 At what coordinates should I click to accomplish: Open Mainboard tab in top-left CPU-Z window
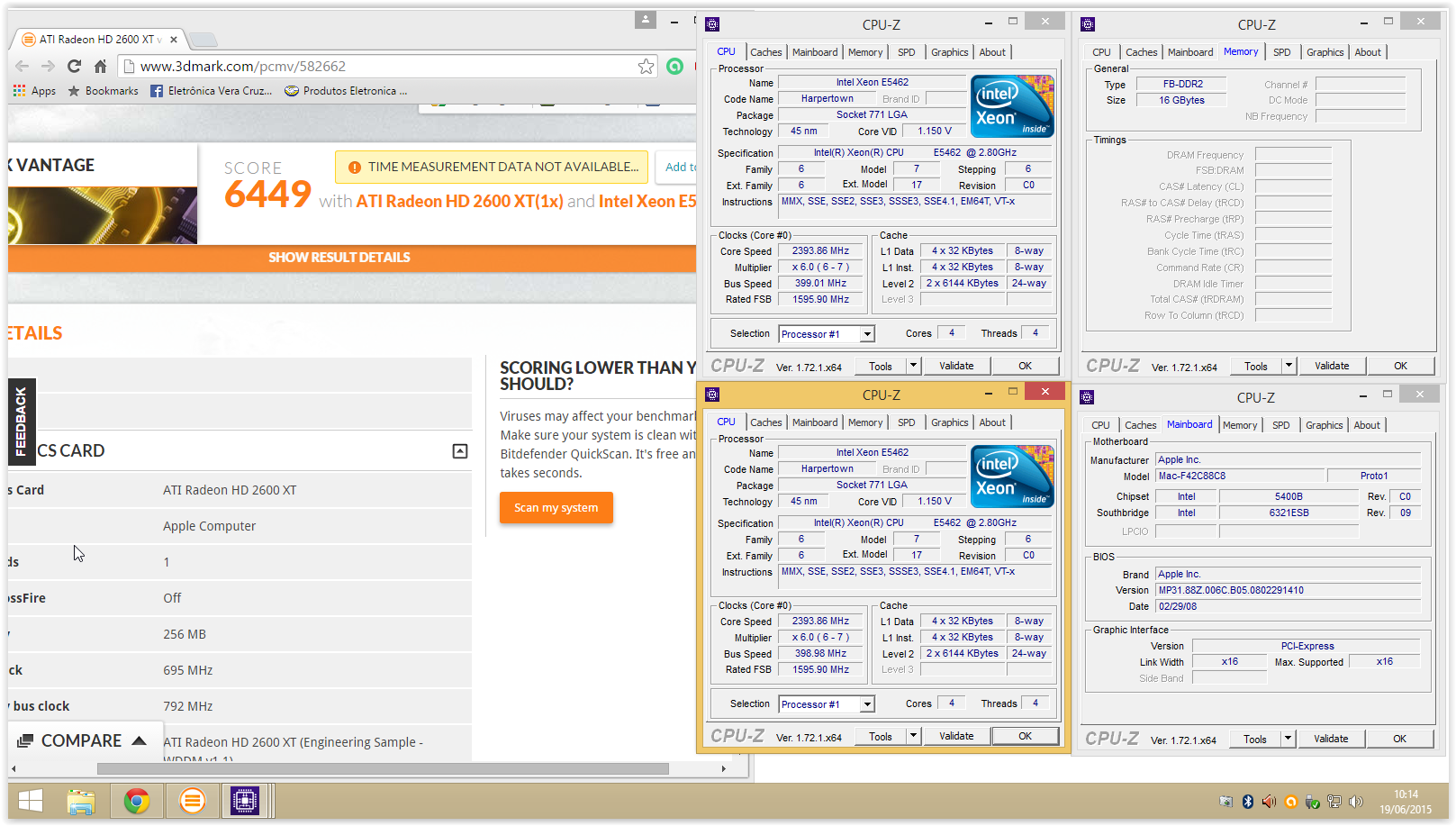point(815,52)
